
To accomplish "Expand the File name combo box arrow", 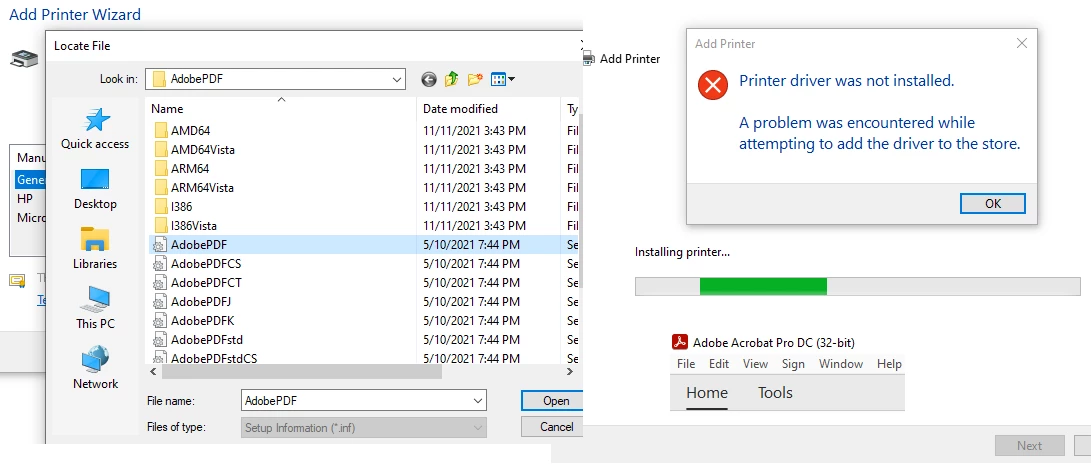I will click(x=478, y=401).
